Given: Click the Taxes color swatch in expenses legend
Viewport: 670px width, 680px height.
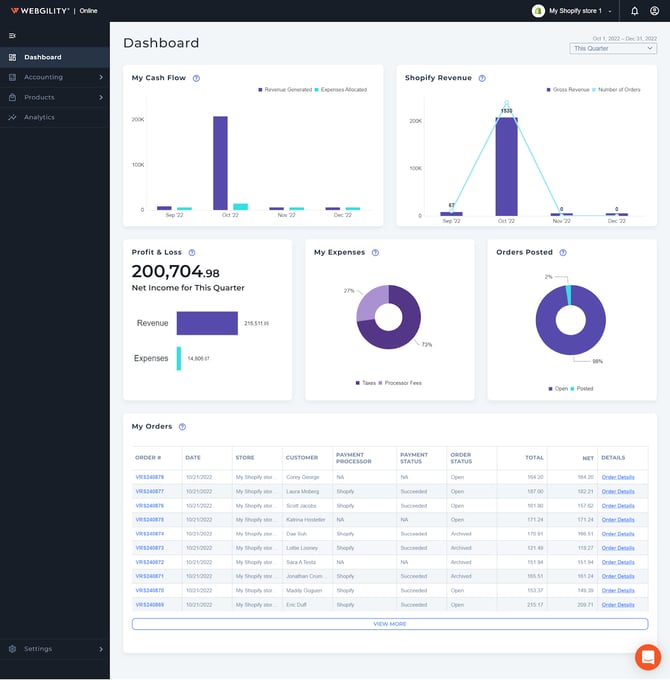Looking at the screenshot, I should (357, 383).
